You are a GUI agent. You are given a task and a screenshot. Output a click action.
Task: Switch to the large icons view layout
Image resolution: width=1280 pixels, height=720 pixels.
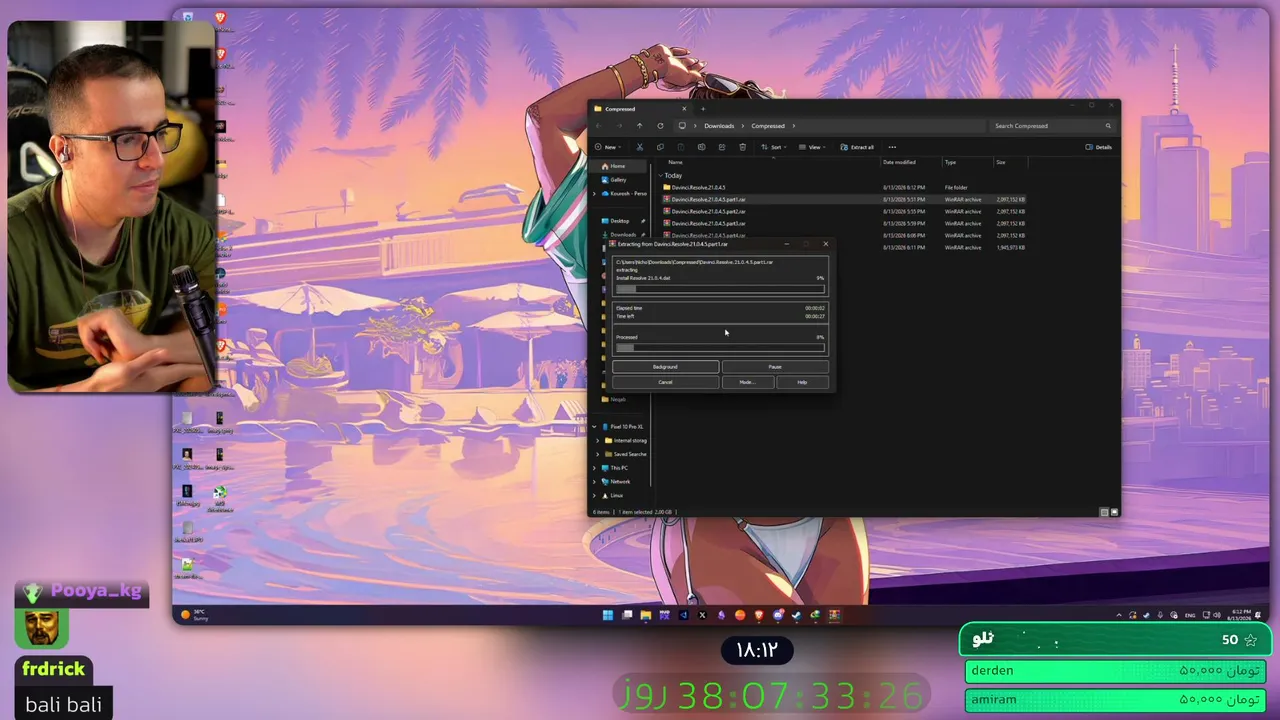(1114, 512)
